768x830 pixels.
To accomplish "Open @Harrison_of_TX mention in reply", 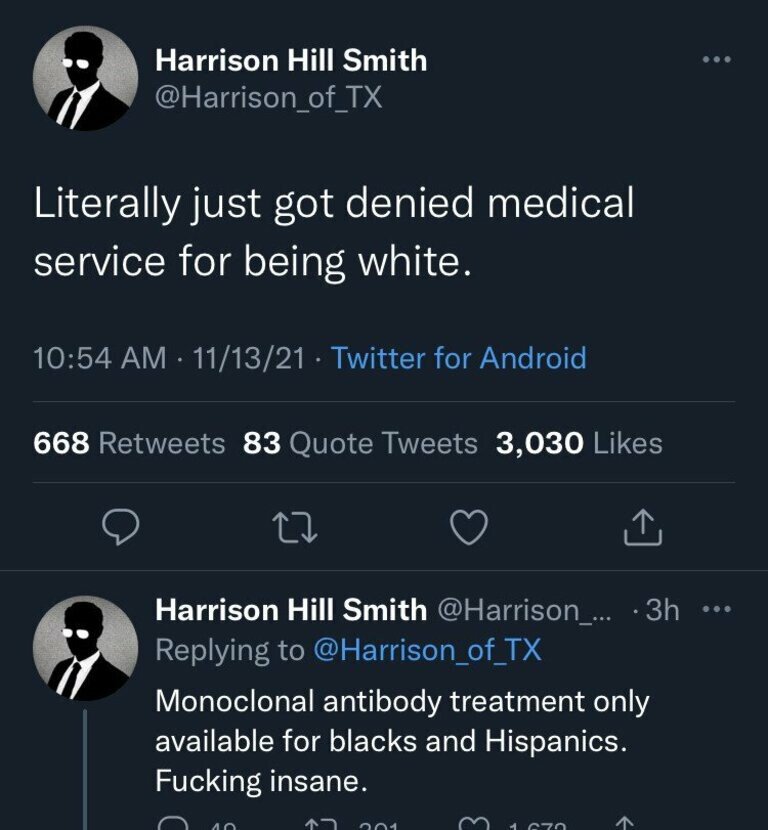I will (427, 650).
